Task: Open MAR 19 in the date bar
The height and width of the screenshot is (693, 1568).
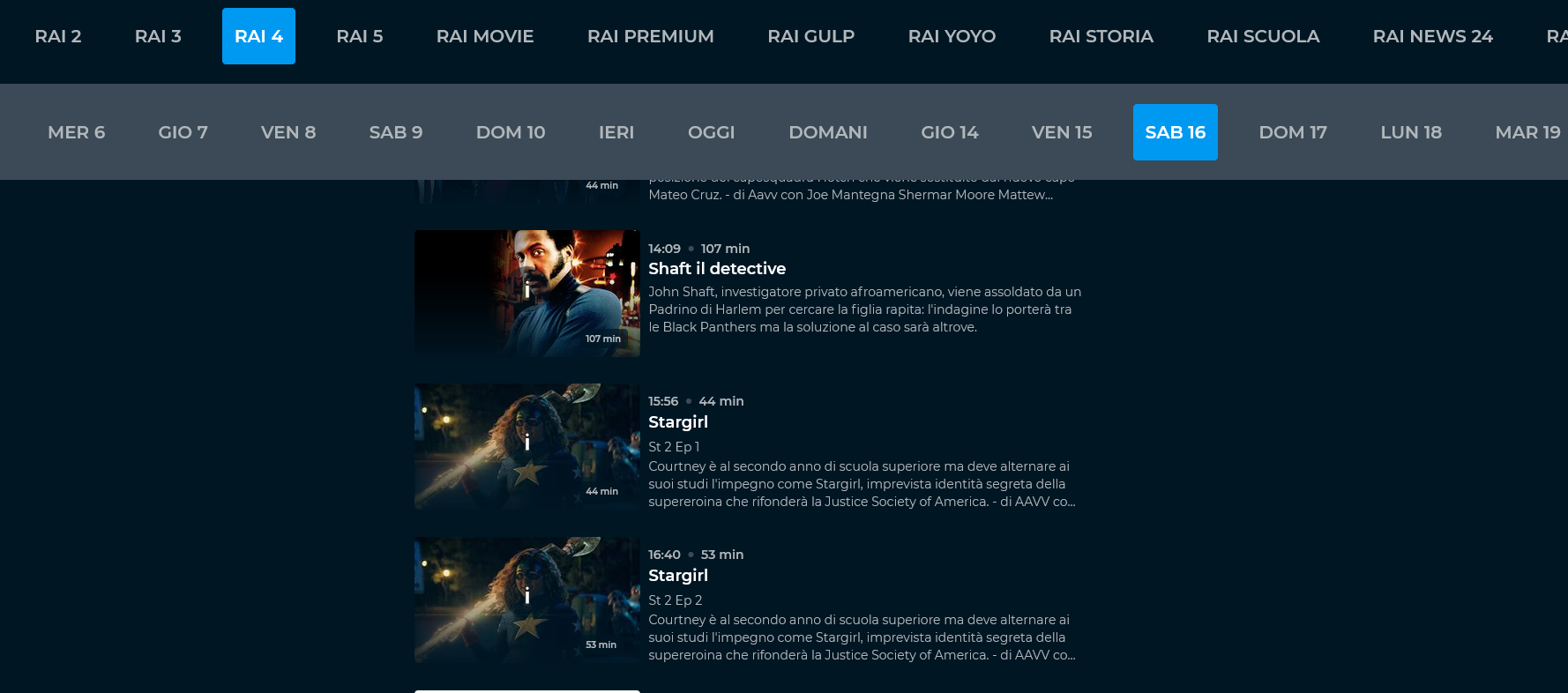Action: pyautogui.click(x=1527, y=132)
